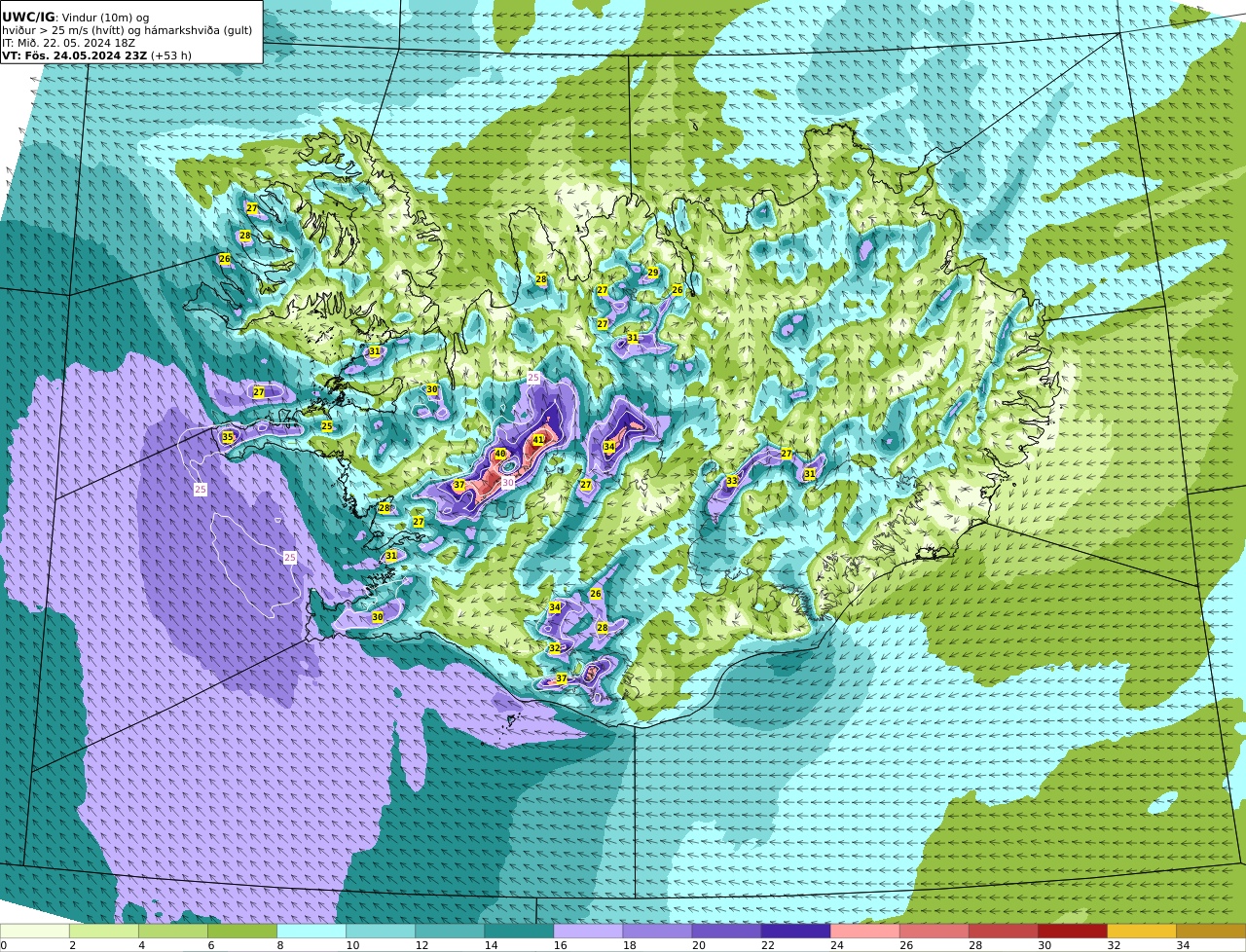Select the 30–32 m/s dark red legend swatch

[1072, 931]
